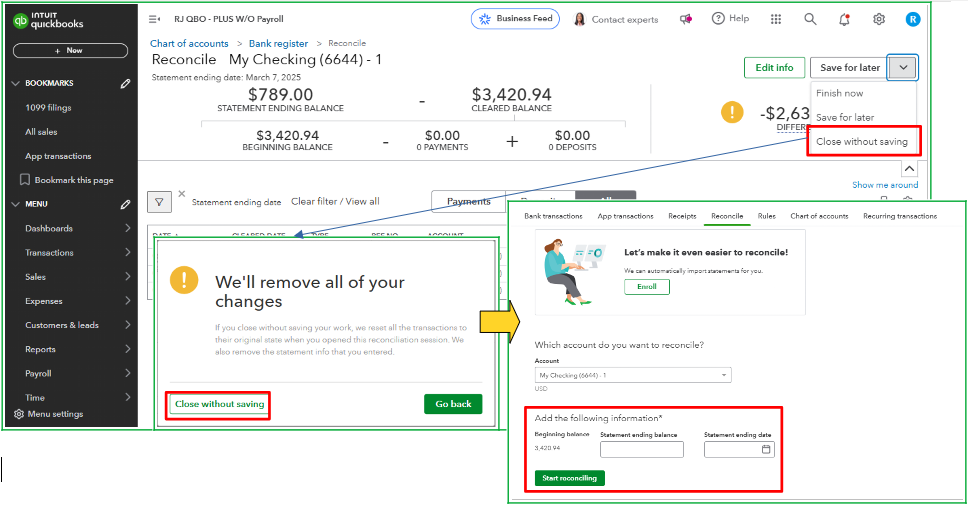Open Reconcile tab

727,216
